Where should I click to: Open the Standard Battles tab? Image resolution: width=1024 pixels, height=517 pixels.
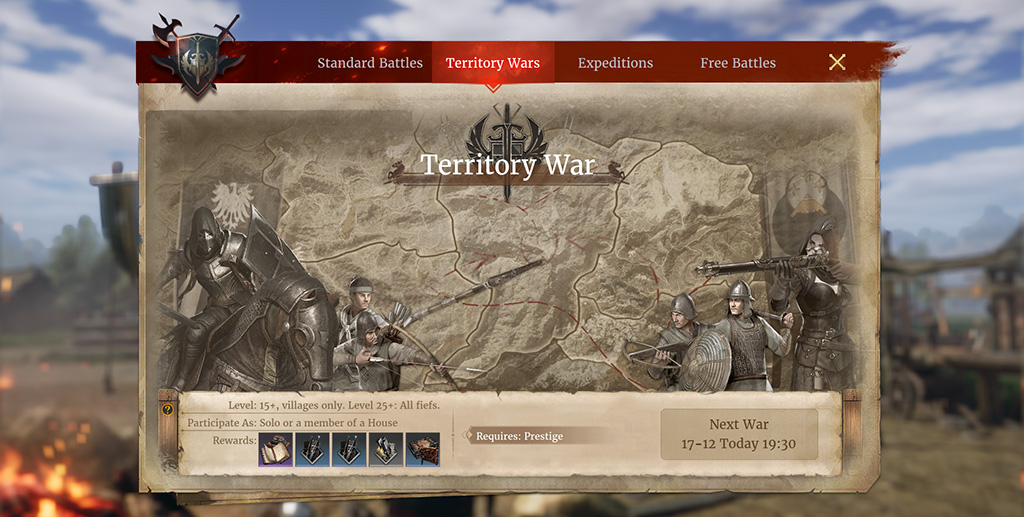(x=370, y=63)
